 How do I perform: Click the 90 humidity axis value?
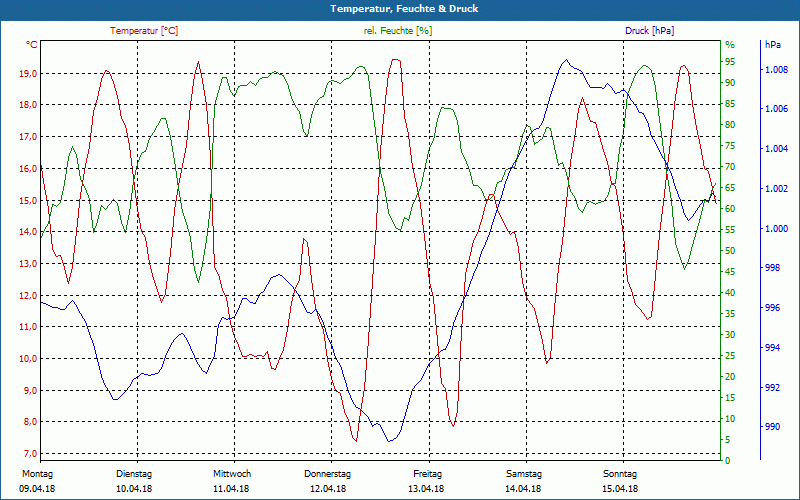tap(730, 83)
